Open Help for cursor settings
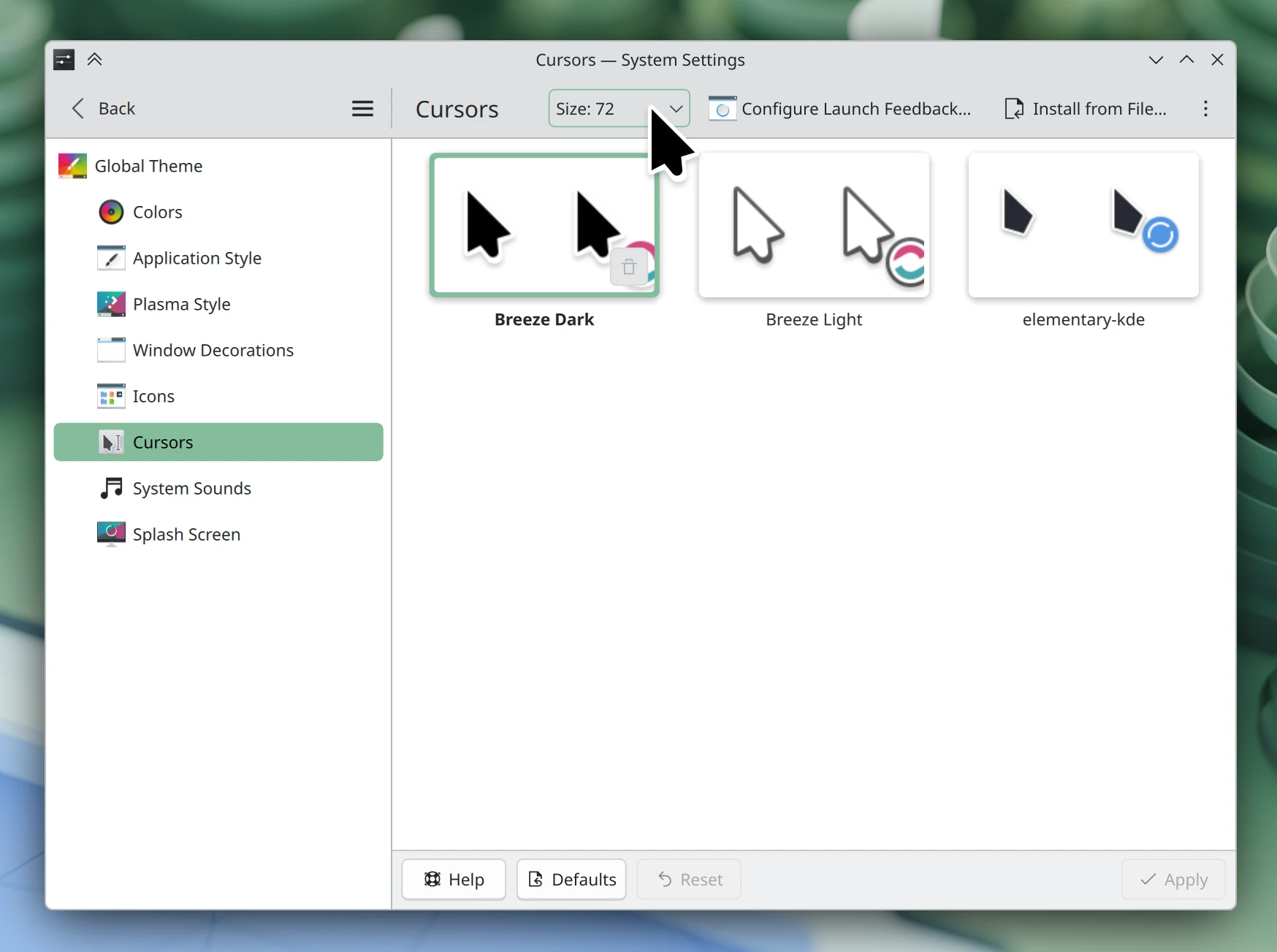 point(454,880)
